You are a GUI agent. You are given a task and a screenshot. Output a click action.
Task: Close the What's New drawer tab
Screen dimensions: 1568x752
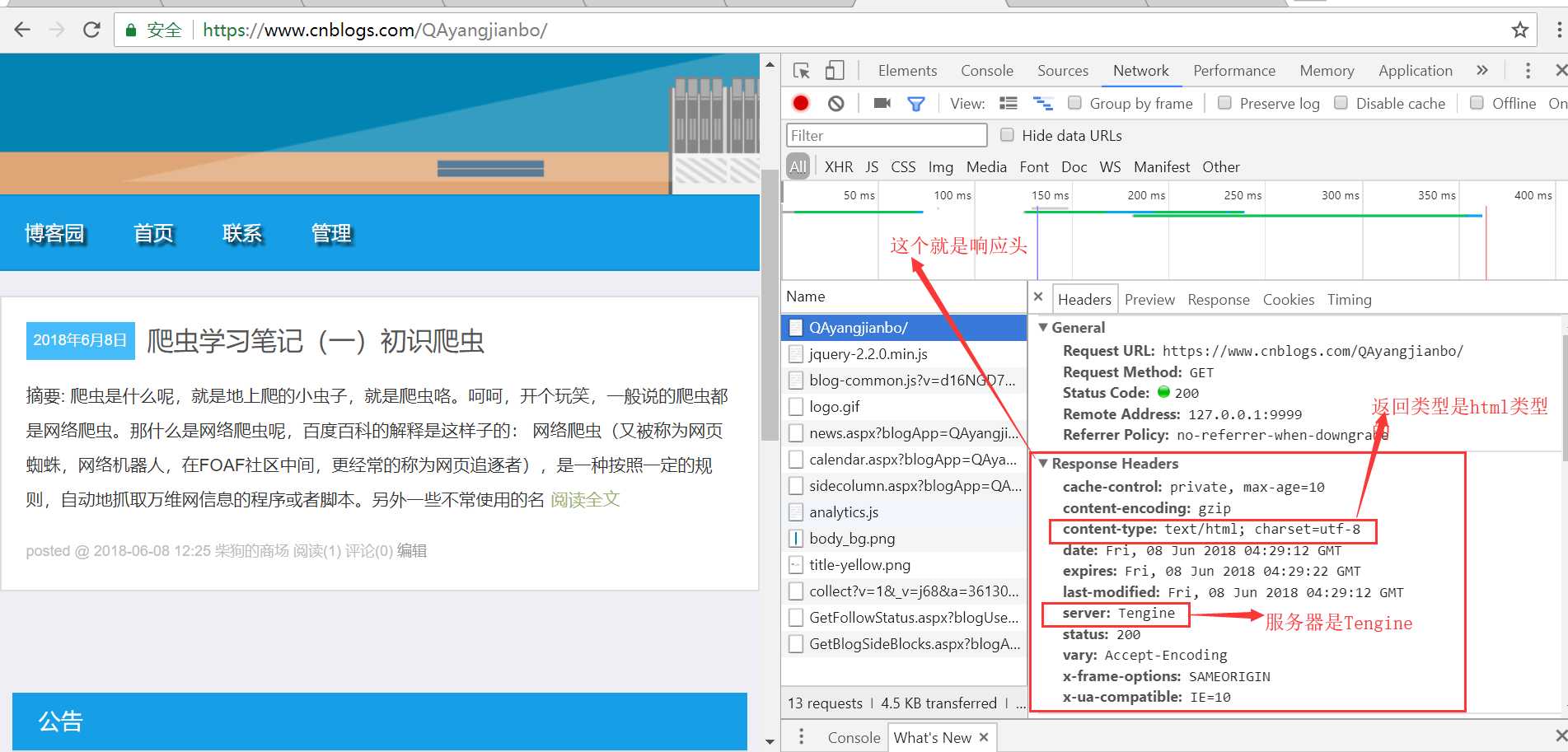pos(984,737)
